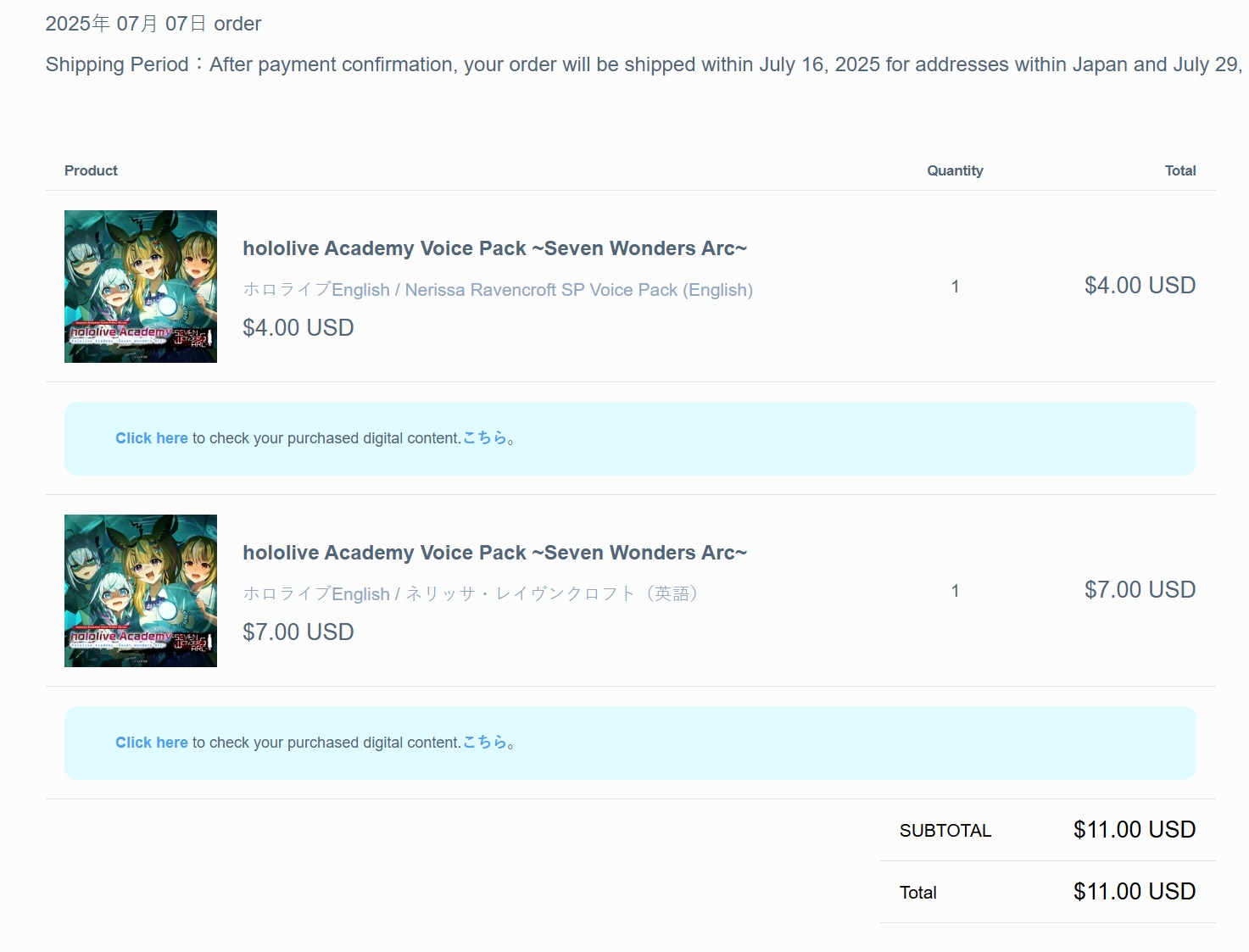Click the Total column header
This screenshot has height=952, width=1249.
[x=1179, y=170]
